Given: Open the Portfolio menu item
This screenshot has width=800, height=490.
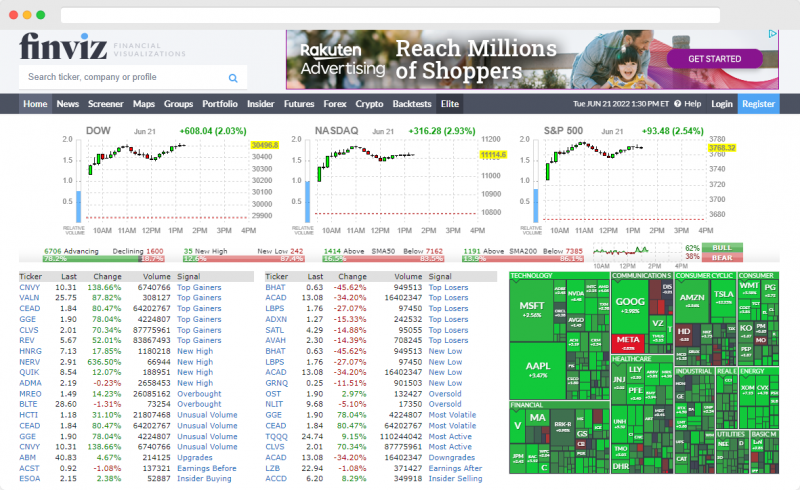Looking at the screenshot, I should pos(220,104).
